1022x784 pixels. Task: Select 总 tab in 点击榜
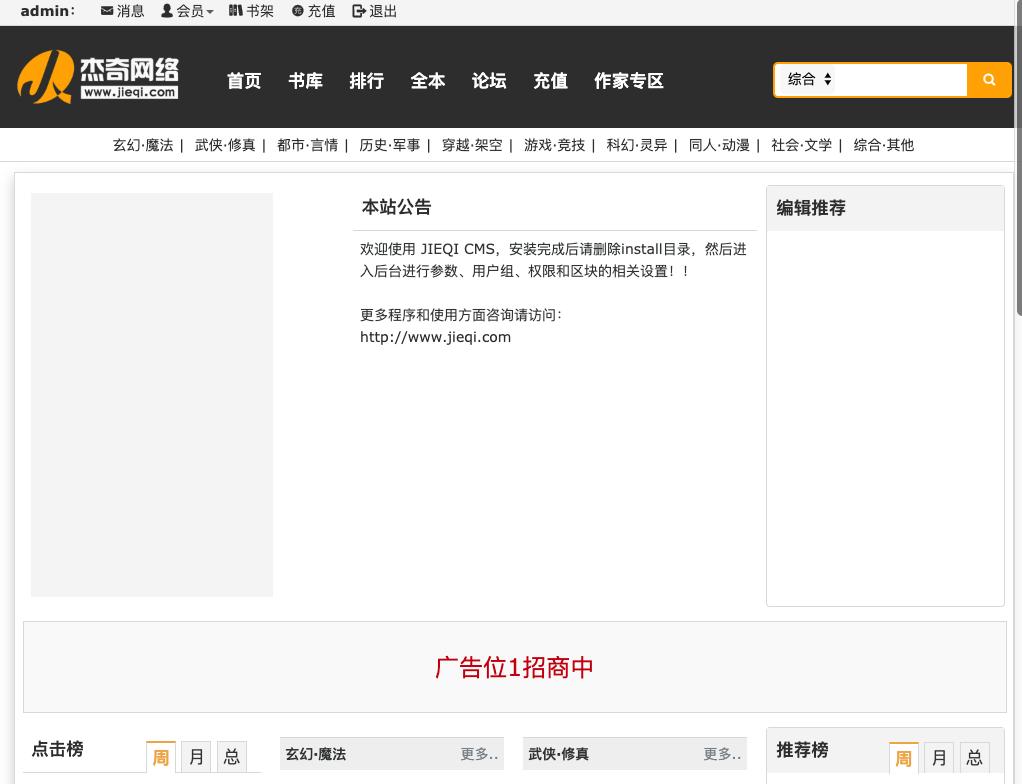pos(231,757)
